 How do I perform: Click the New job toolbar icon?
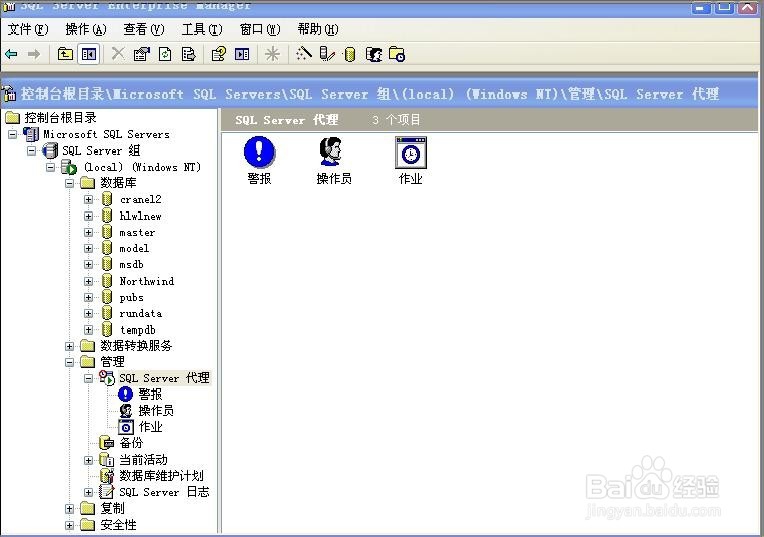pos(397,54)
